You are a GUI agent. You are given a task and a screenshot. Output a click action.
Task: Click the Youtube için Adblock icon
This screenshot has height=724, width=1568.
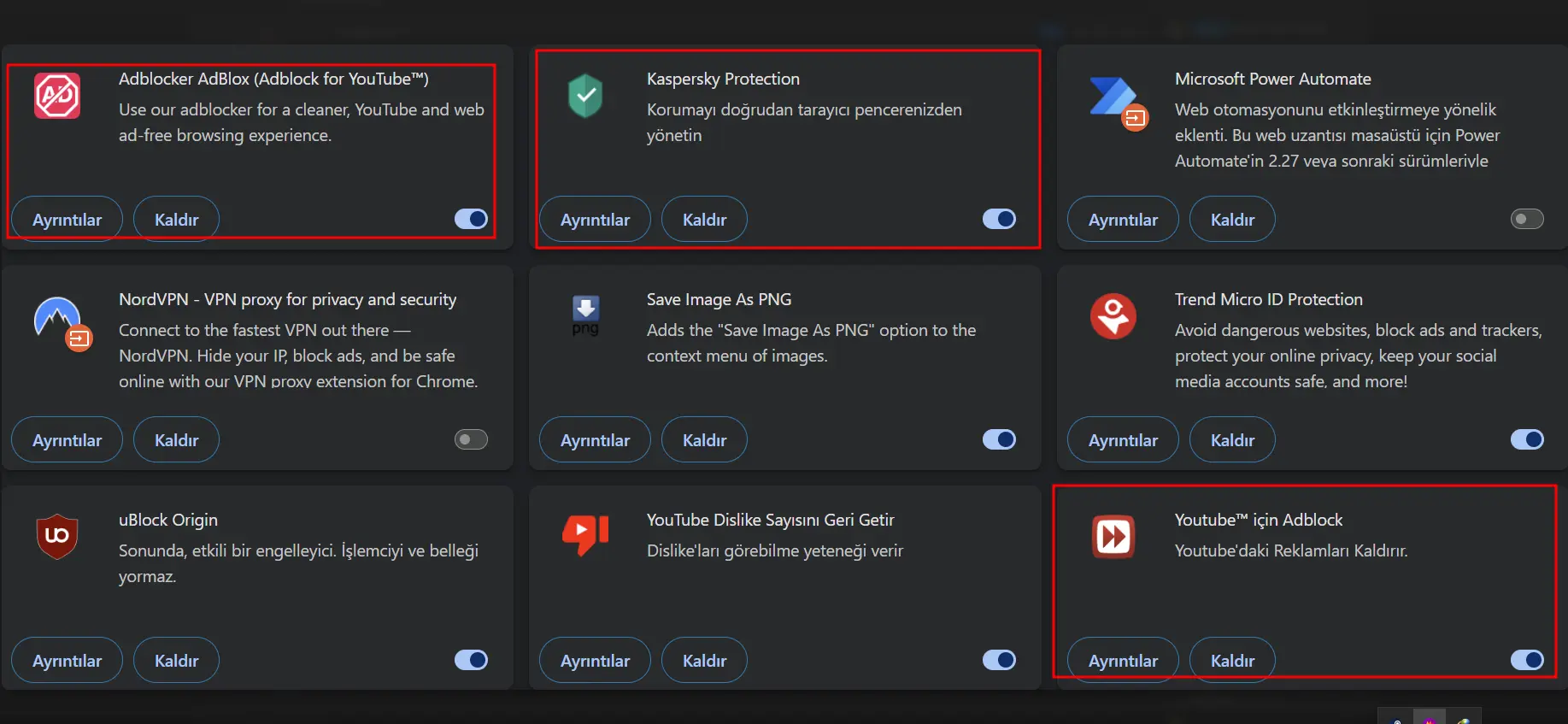pyautogui.click(x=1113, y=537)
